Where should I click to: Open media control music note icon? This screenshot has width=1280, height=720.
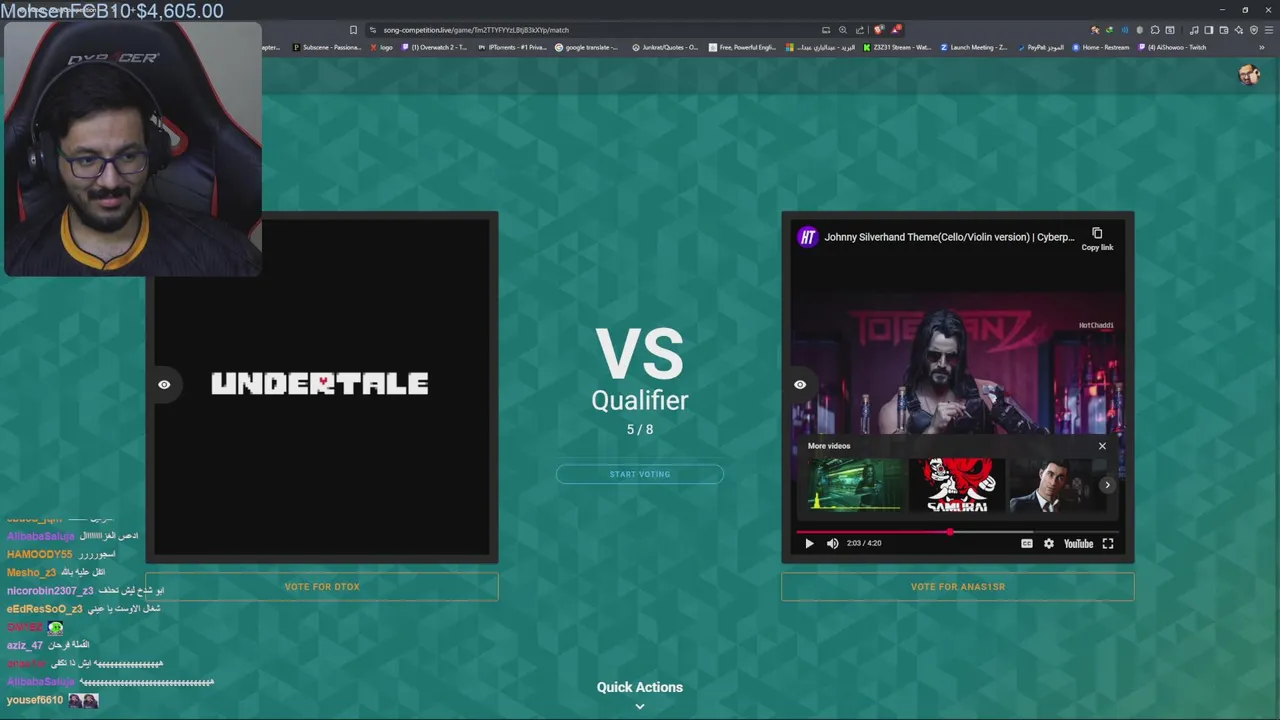pyautogui.click(x=1193, y=30)
